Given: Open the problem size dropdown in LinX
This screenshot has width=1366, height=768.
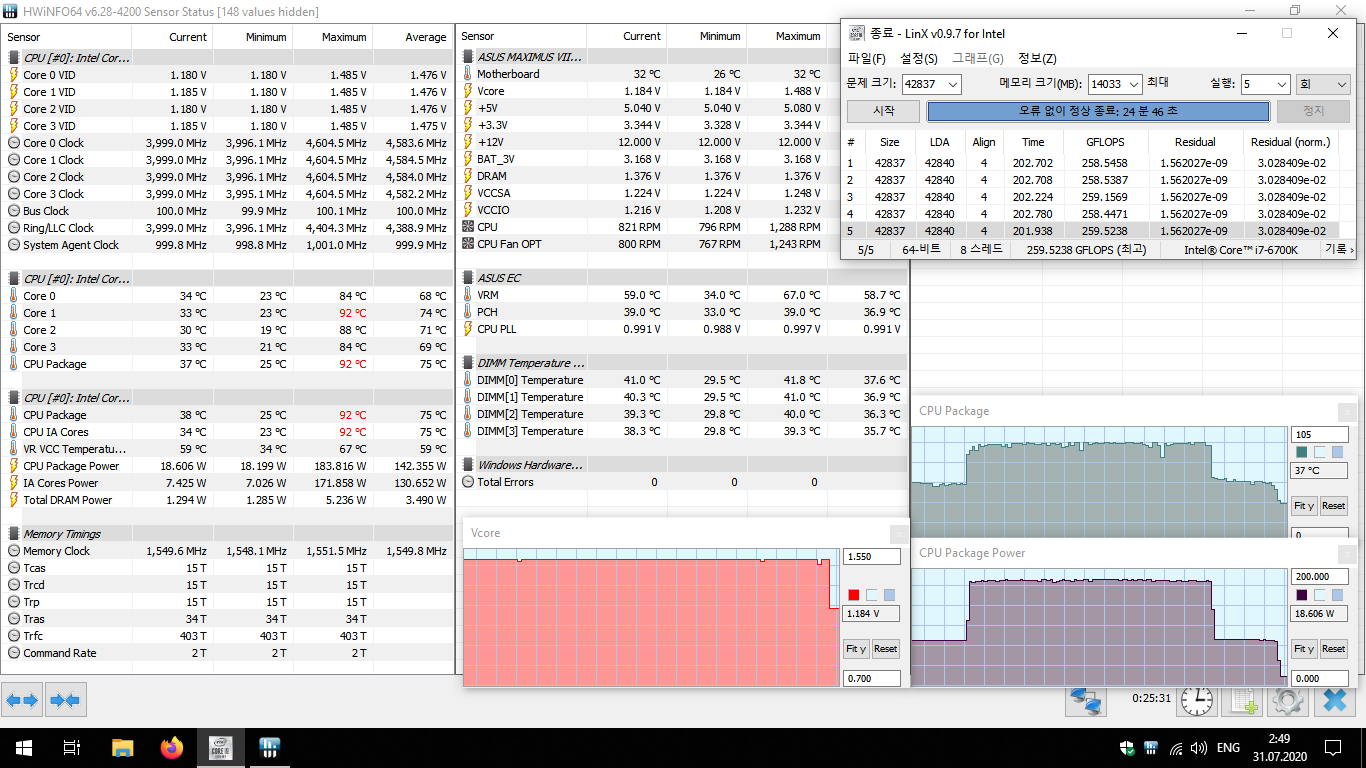Looking at the screenshot, I should (x=952, y=85).
